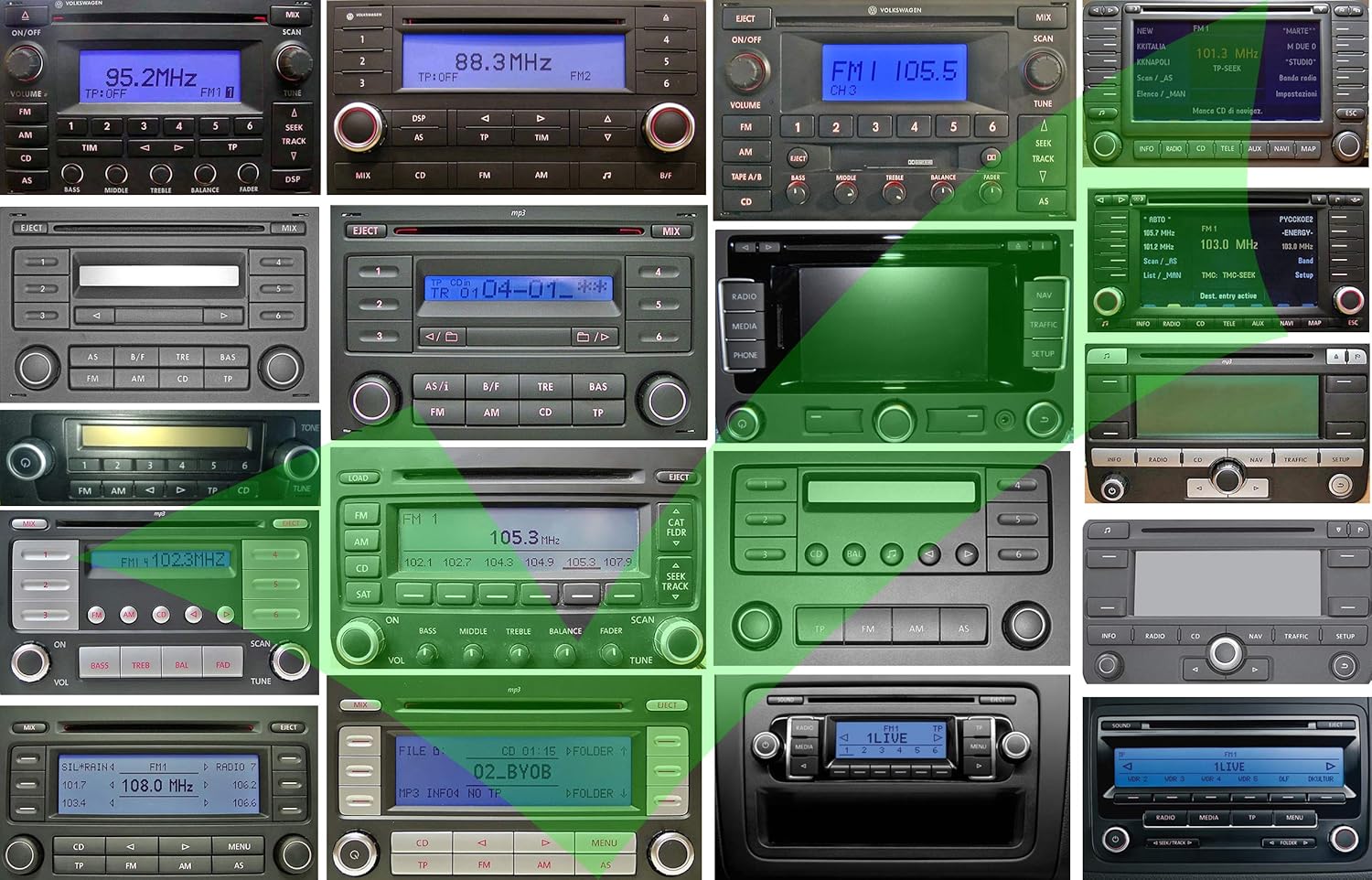The image size is (1372, 880).
Task: Click the AS button on the FM1 105.5 radio
Action: pyautogui.click(x=1044, y=201)
